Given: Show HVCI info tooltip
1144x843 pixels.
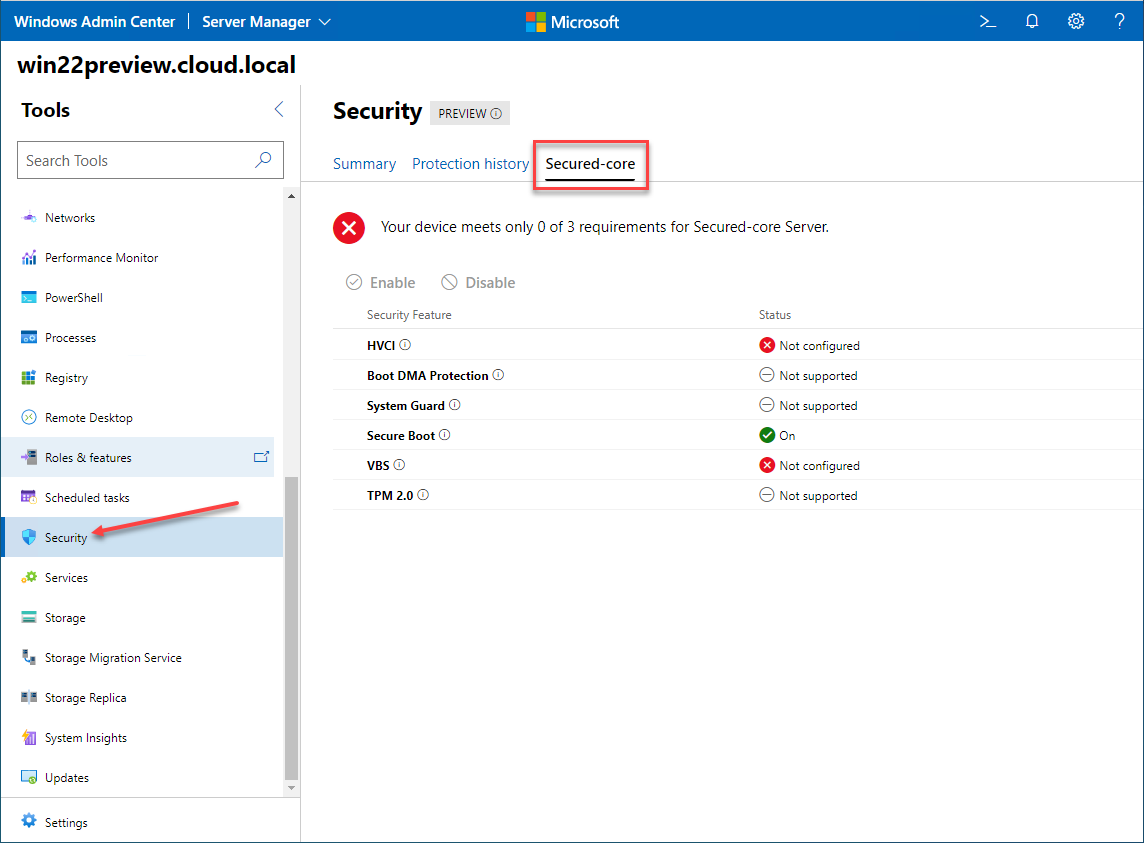Looking at the screenshot, I should tap(405, 344).
